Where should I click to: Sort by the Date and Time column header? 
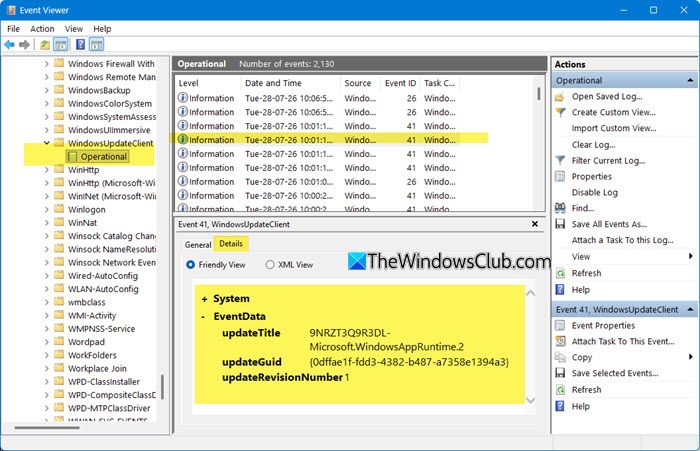(x=290, y=83)
